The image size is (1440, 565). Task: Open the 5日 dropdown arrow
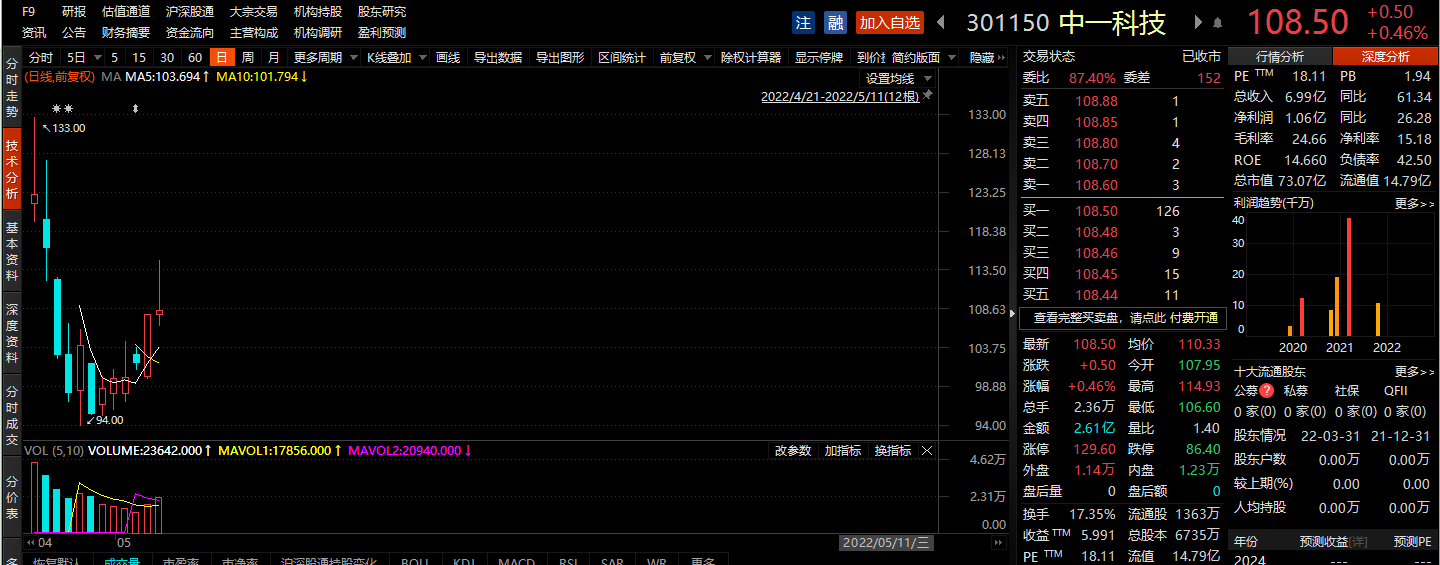coord(96,58)
